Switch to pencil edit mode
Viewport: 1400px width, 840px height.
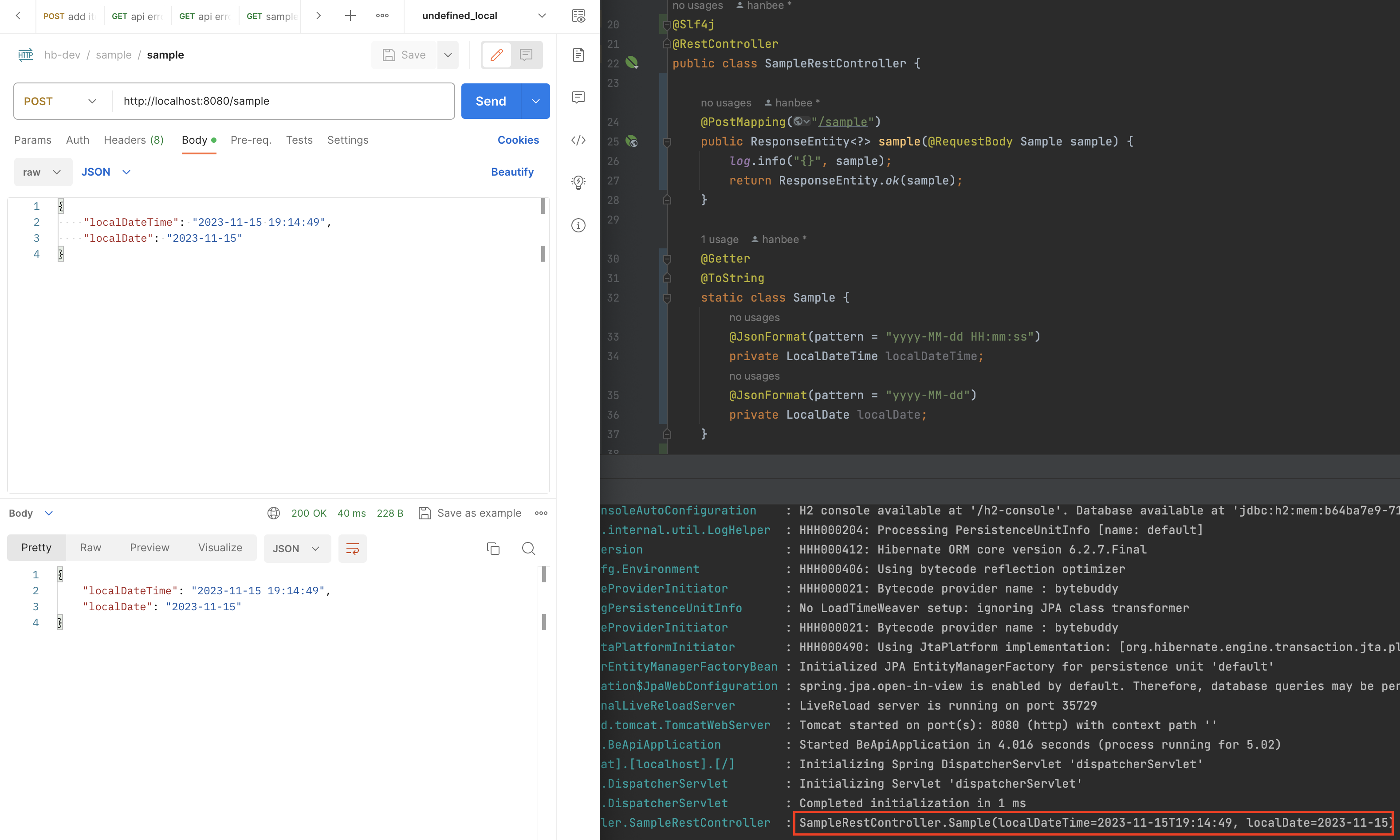pyautogui.click(x=496, y=55)
